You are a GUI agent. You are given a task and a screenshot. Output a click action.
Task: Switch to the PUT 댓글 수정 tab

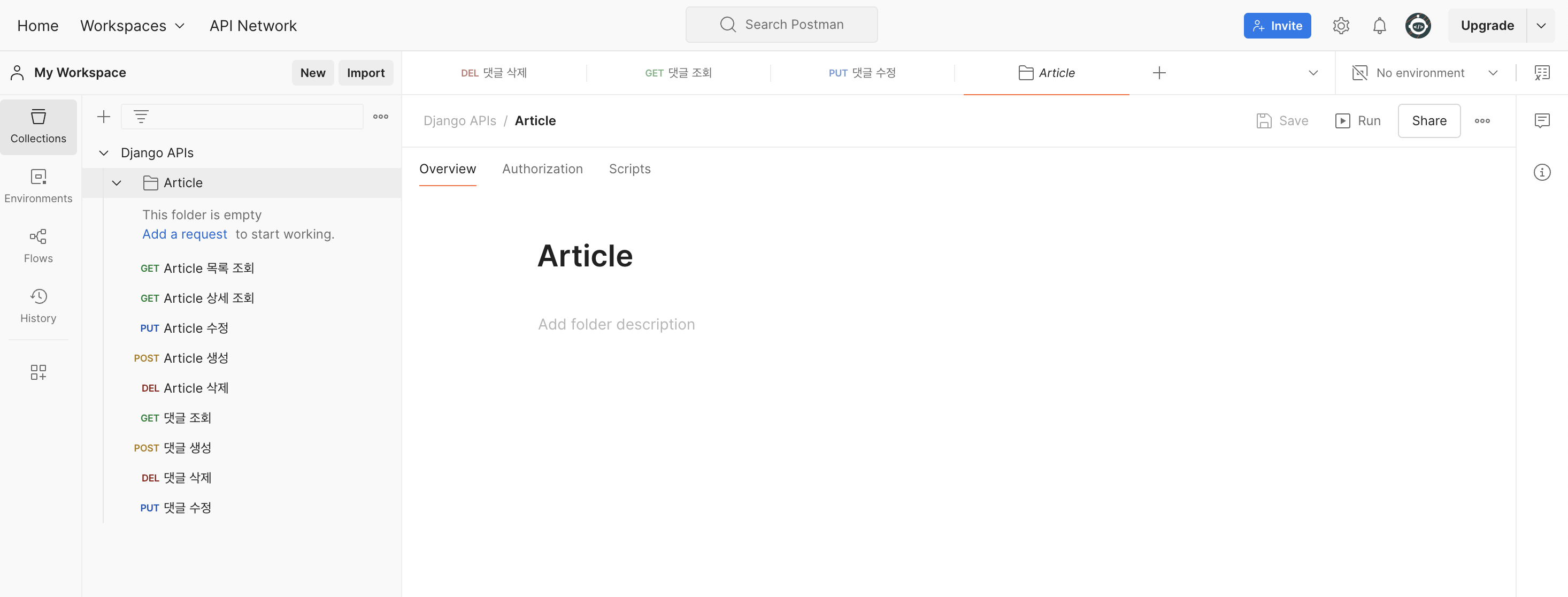pos(862,73)
